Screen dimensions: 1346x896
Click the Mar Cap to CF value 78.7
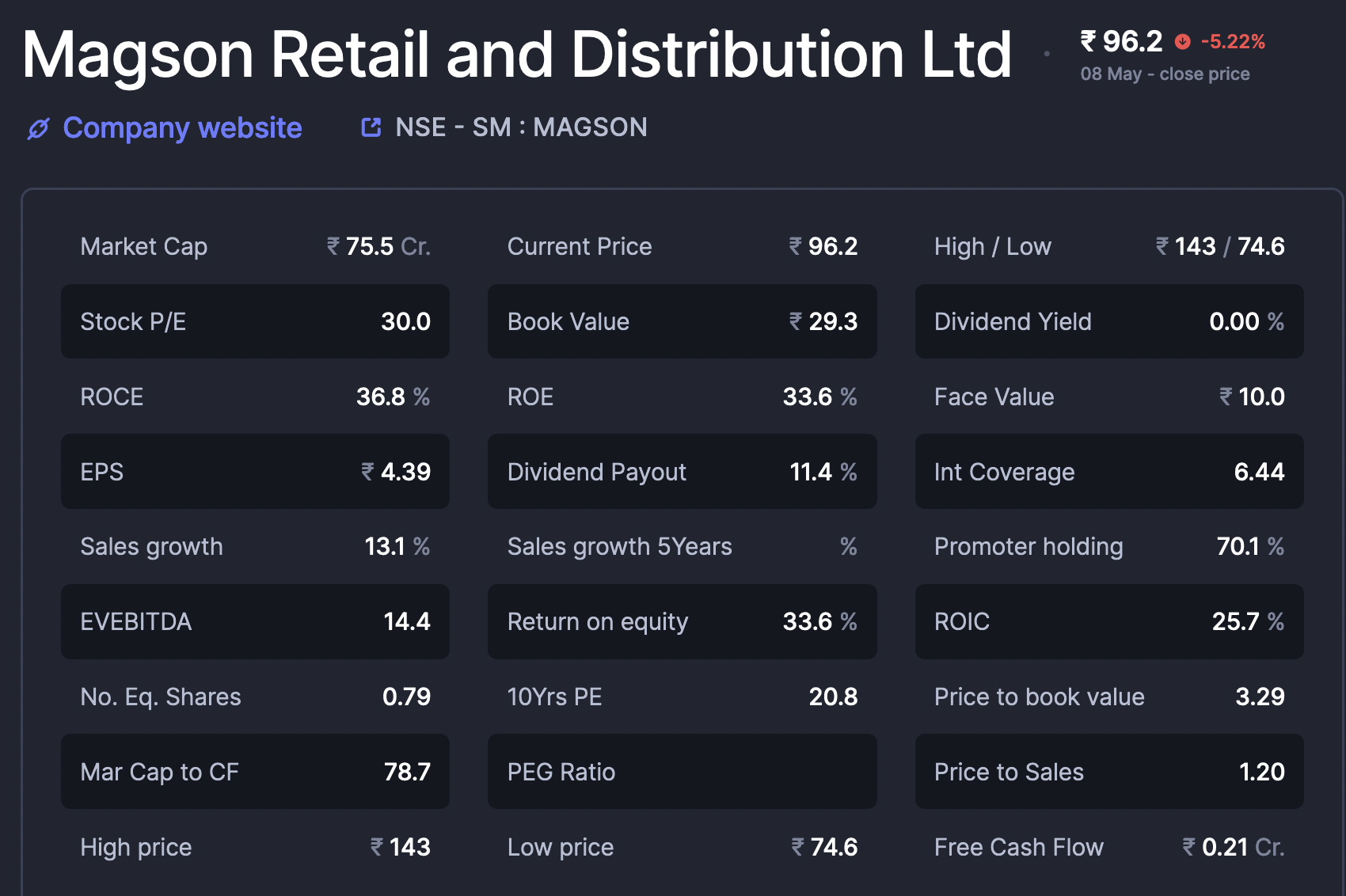coord(407,772)
